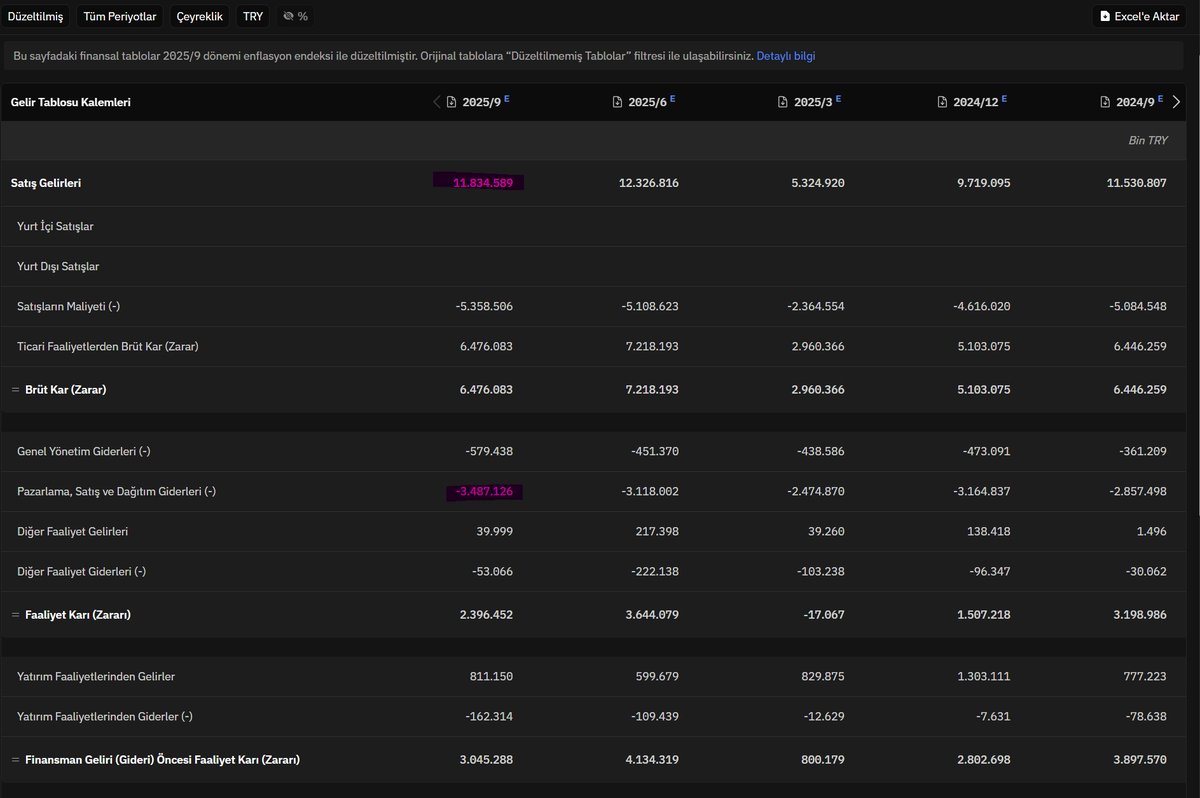Toggle the percent visibility eye button
This screenshot has height=798, width=1200.
coord(295,16)
